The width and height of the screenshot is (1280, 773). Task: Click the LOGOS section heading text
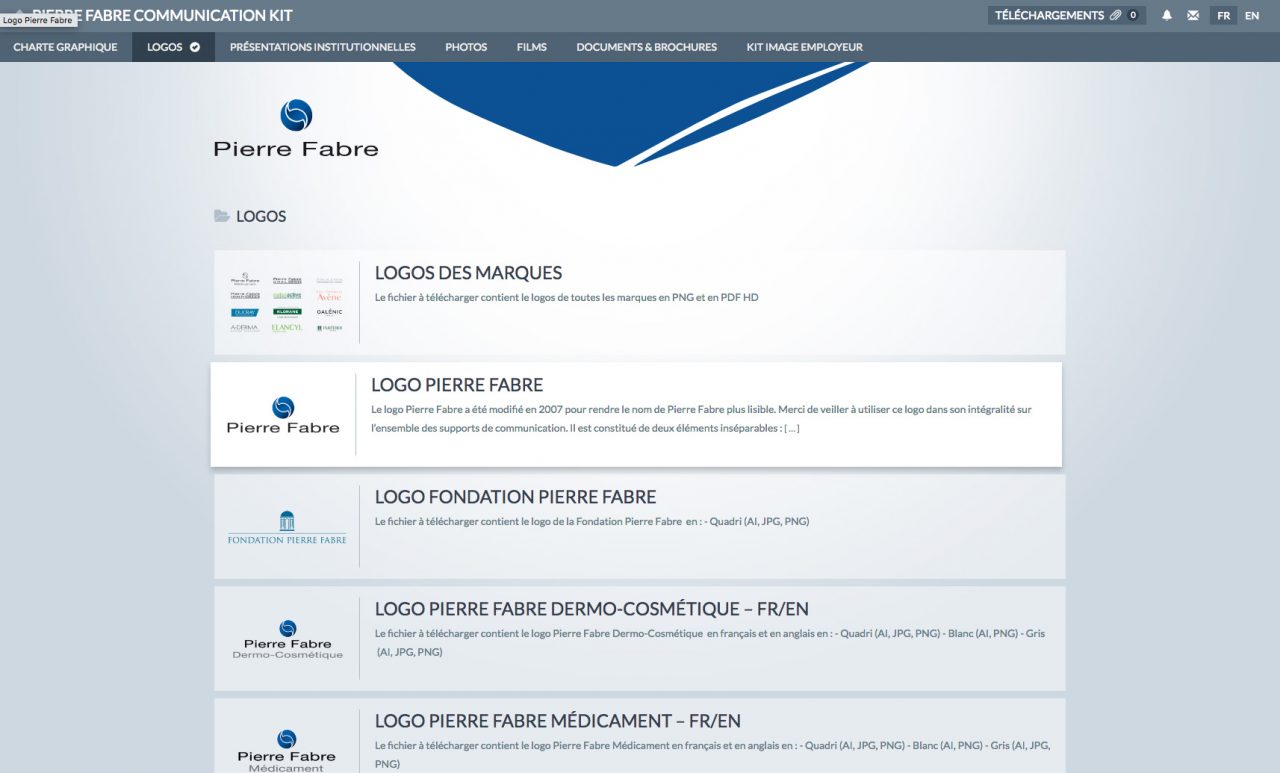[261, 216]
